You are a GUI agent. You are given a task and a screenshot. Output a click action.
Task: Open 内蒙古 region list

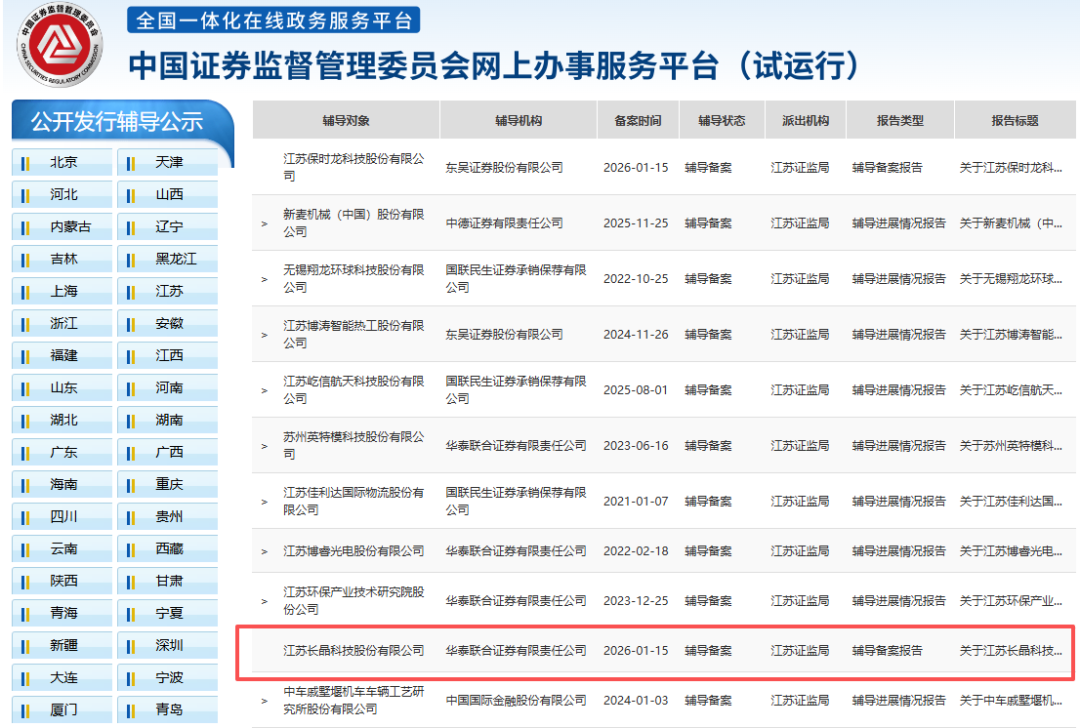62,227
